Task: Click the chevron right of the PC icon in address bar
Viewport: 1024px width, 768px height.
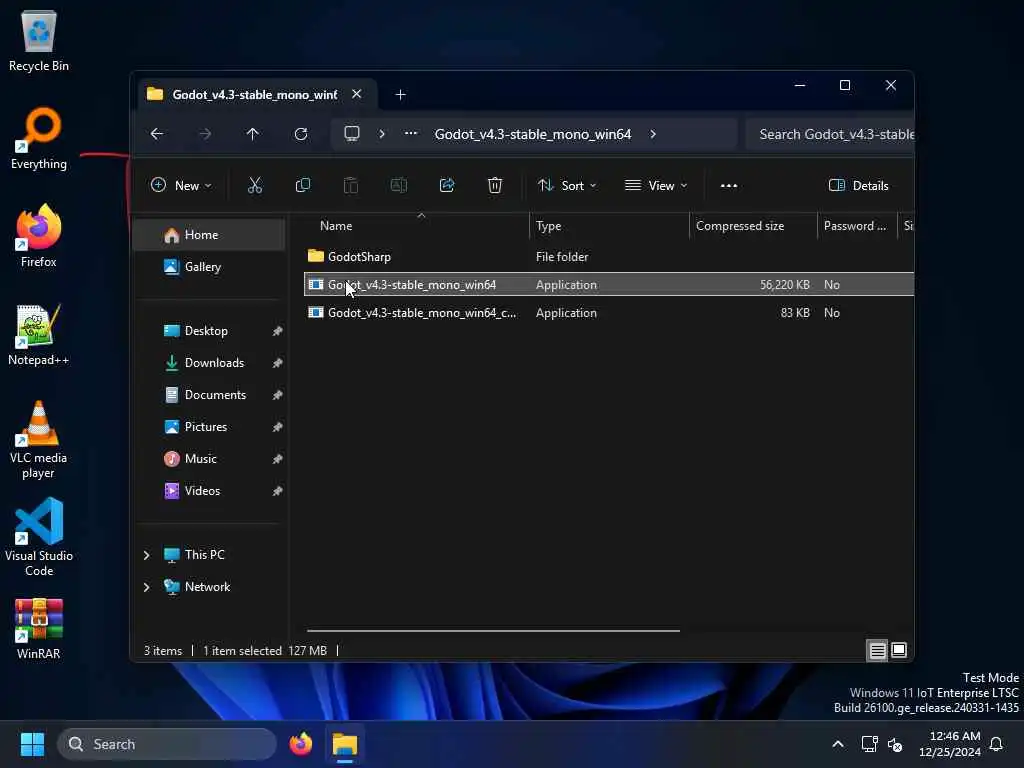Action: pos(382,134)
